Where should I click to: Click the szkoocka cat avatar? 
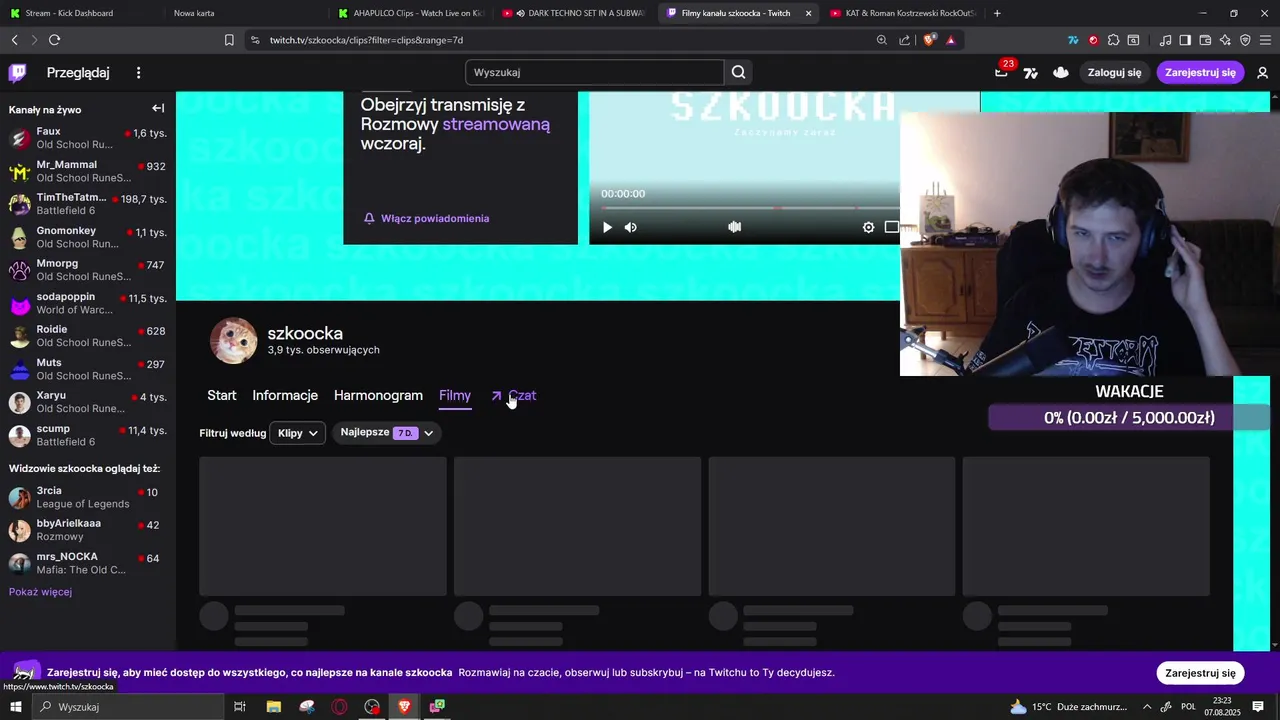(x=233, y=341)
